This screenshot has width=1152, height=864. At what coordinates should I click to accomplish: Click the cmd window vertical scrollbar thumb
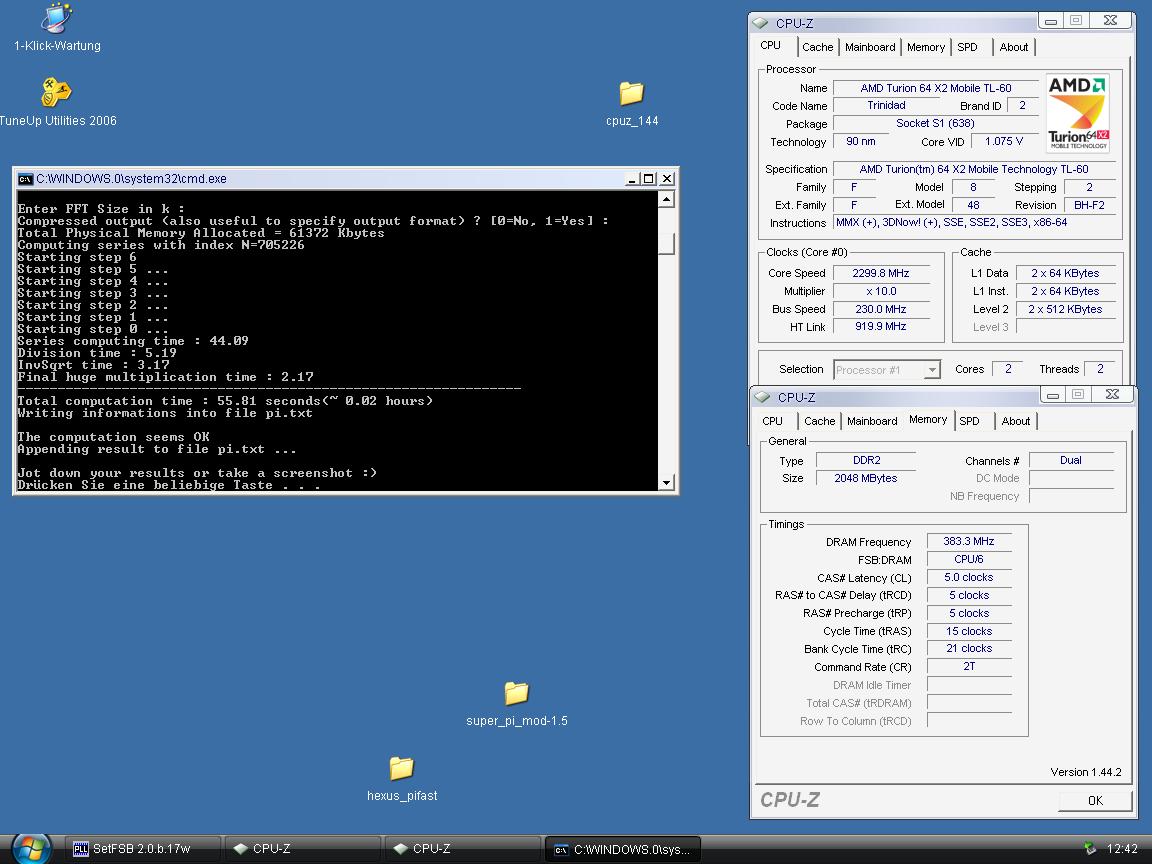[666, 244]
